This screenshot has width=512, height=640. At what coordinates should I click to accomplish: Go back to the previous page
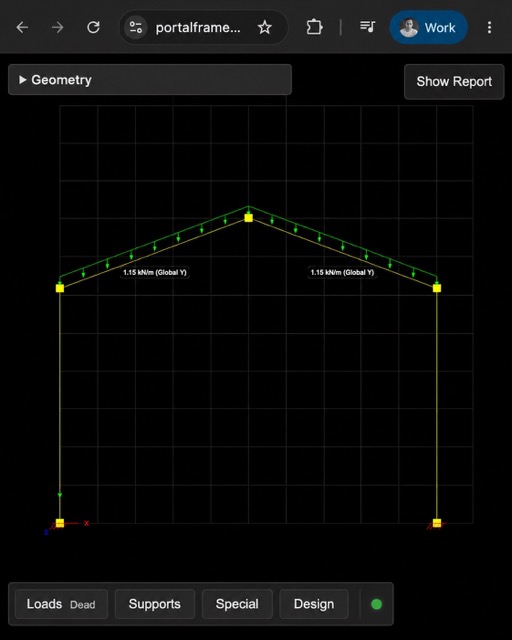click(x=22, y=28)
